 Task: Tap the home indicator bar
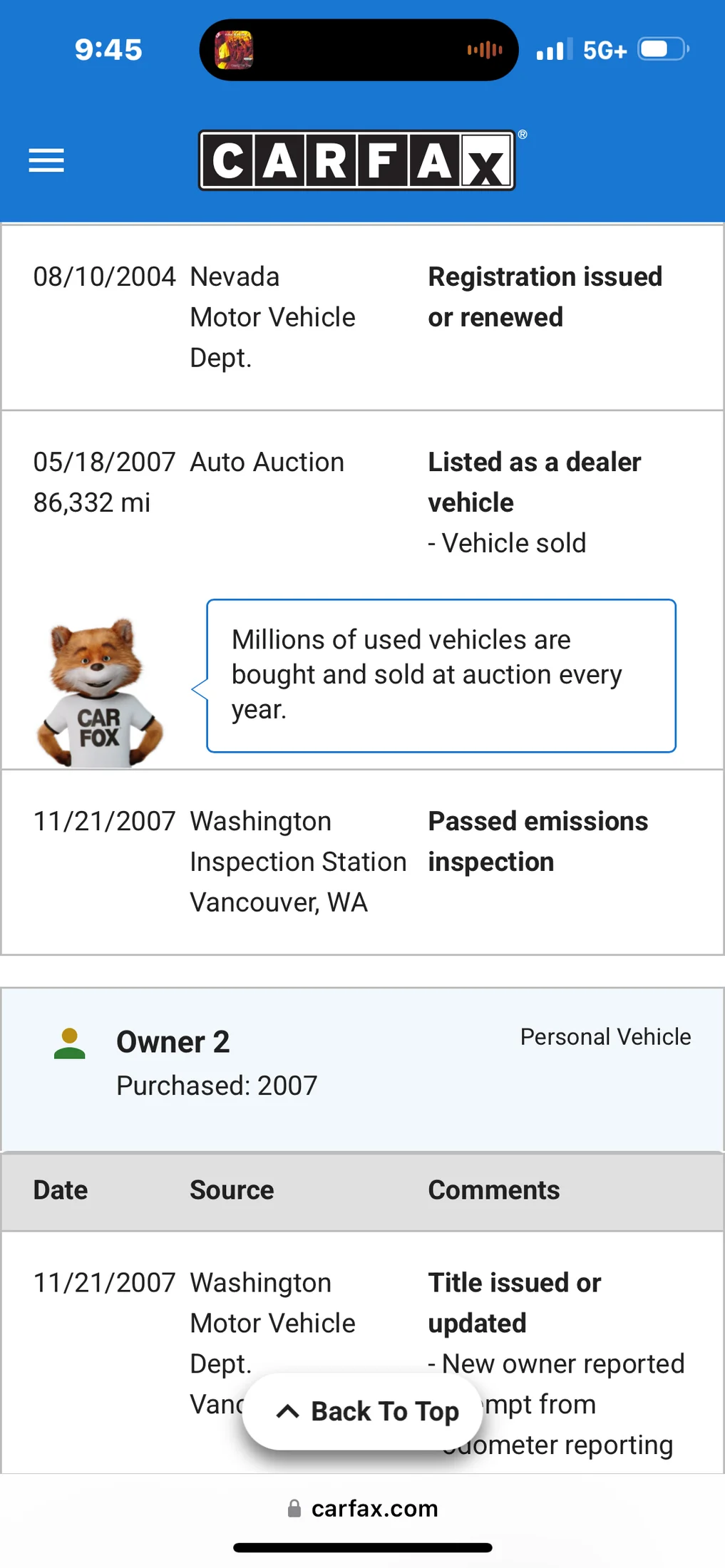(363, 1547)
